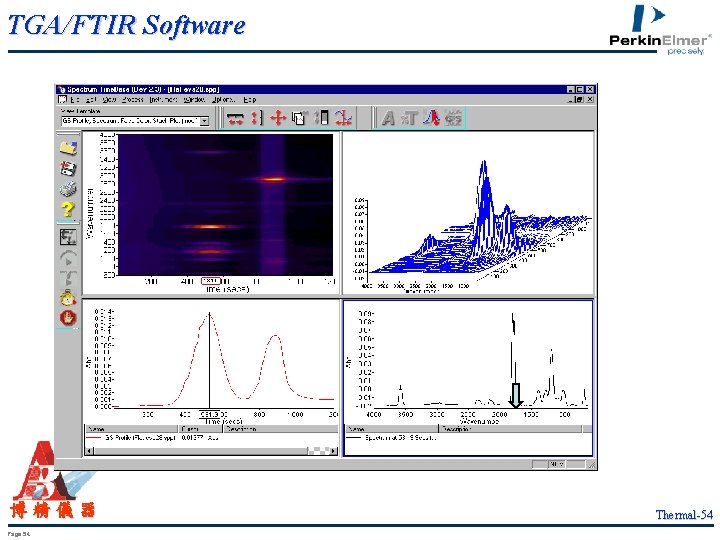
Task: Click the copy pages toolbar icon
Action: [299, 118]
